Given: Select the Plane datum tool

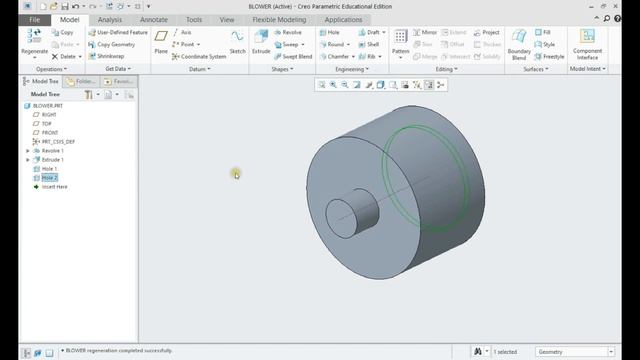Looking at the screenshot, I should [161, 41].
